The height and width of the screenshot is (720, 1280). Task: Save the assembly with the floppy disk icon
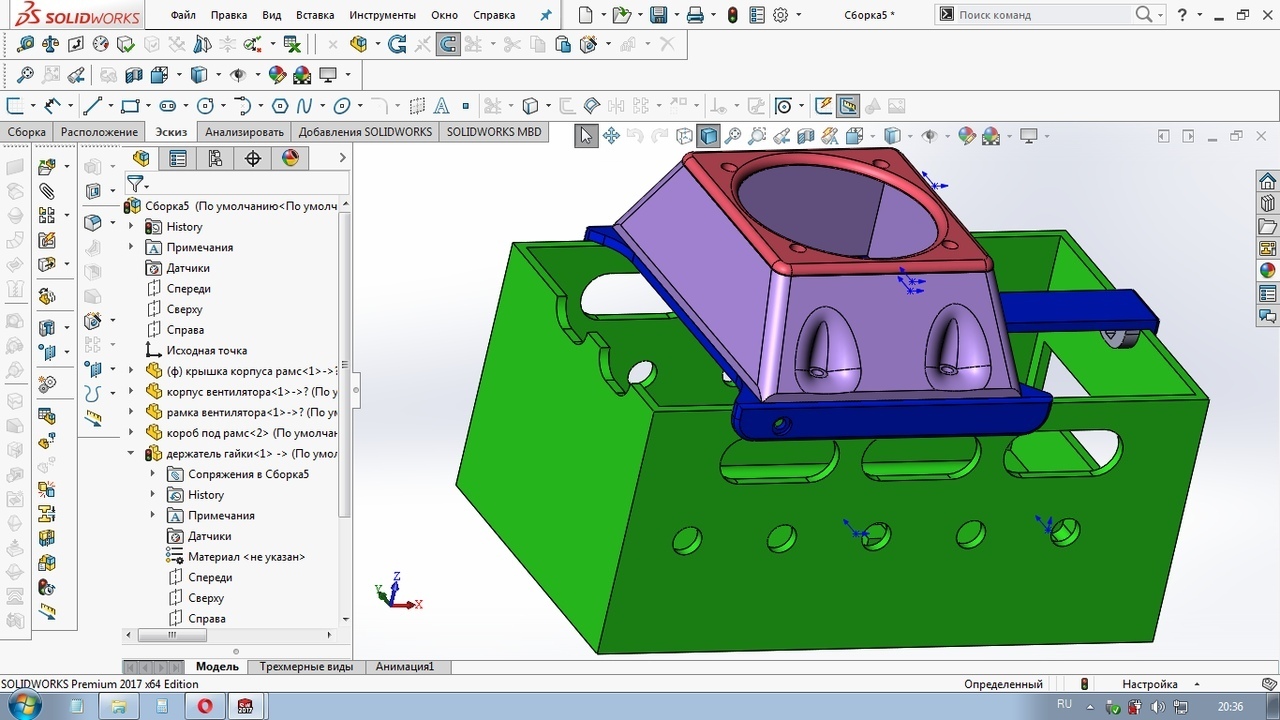point(658,15)
